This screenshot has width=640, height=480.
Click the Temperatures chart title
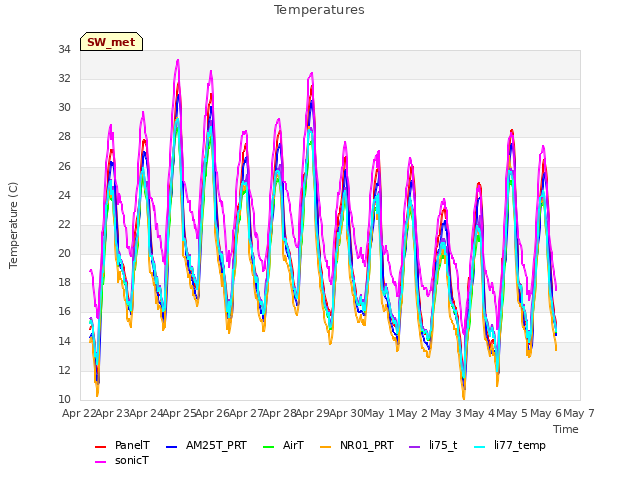pos(319,10)
